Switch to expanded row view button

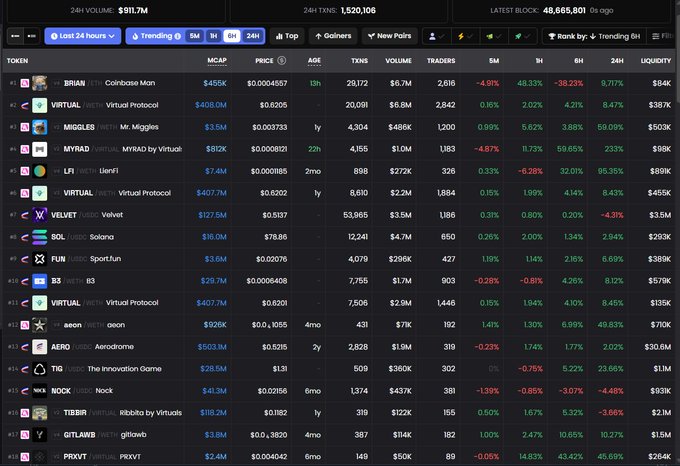(32, 36)
